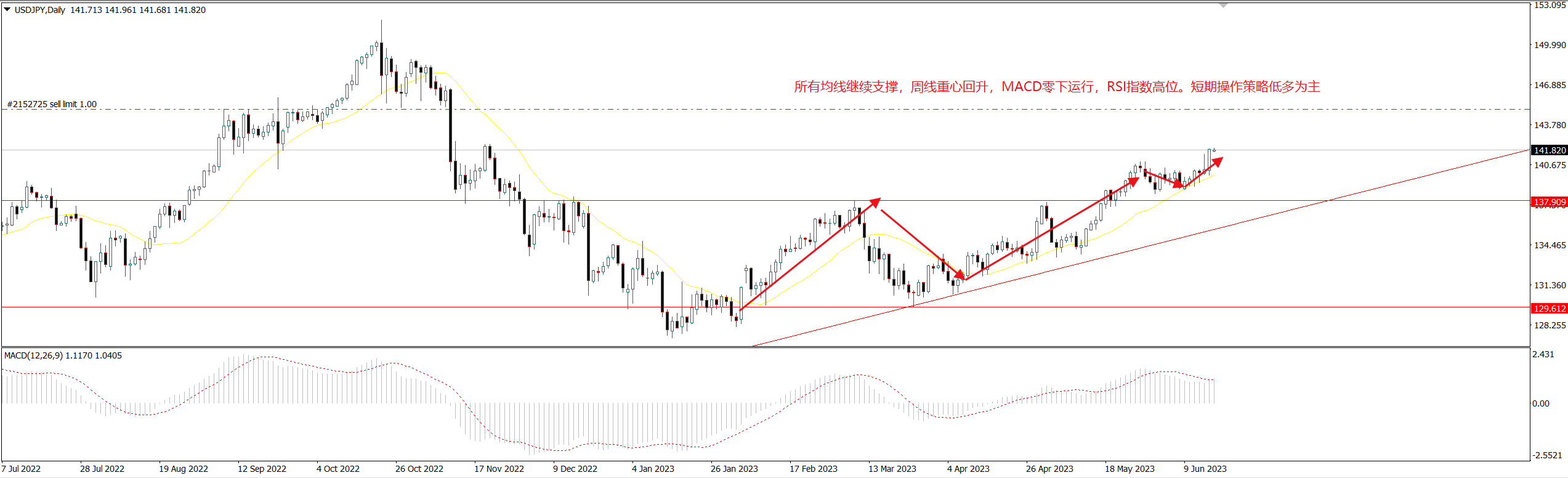Select the tallest candle at the October 2022 peak

point(381,59)
